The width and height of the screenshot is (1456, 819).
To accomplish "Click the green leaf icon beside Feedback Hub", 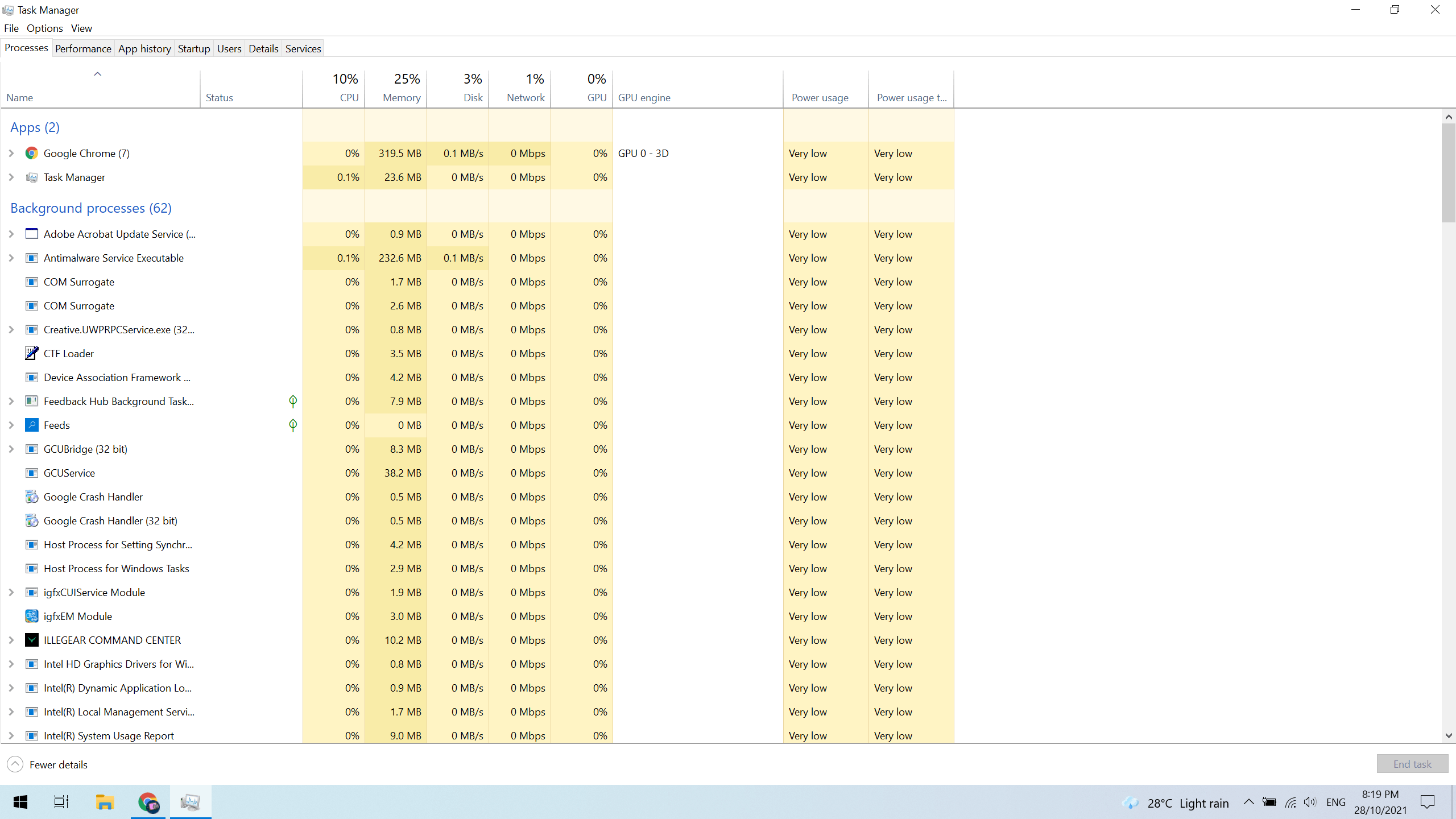I will [x=293, y=401].
